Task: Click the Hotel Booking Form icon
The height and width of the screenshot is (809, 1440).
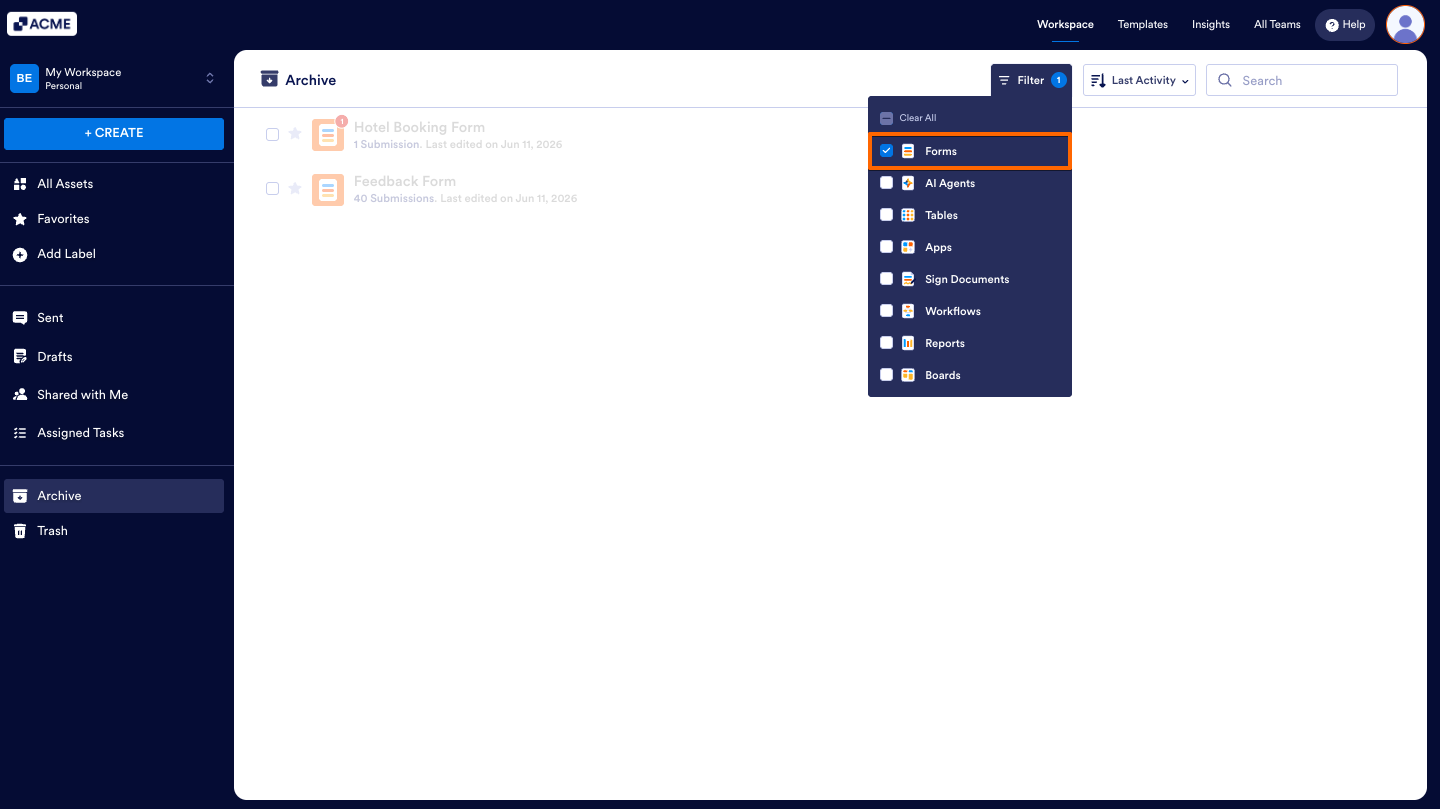Action: tap(328, 135)
